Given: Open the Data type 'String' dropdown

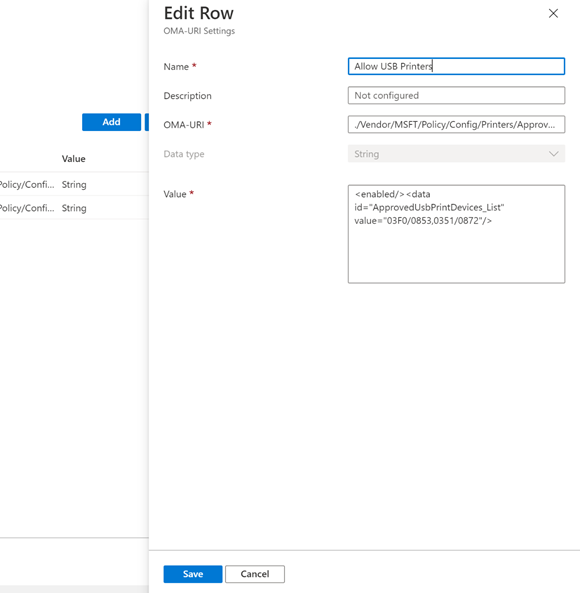Looking at the screenshot, I should point(456,154).
